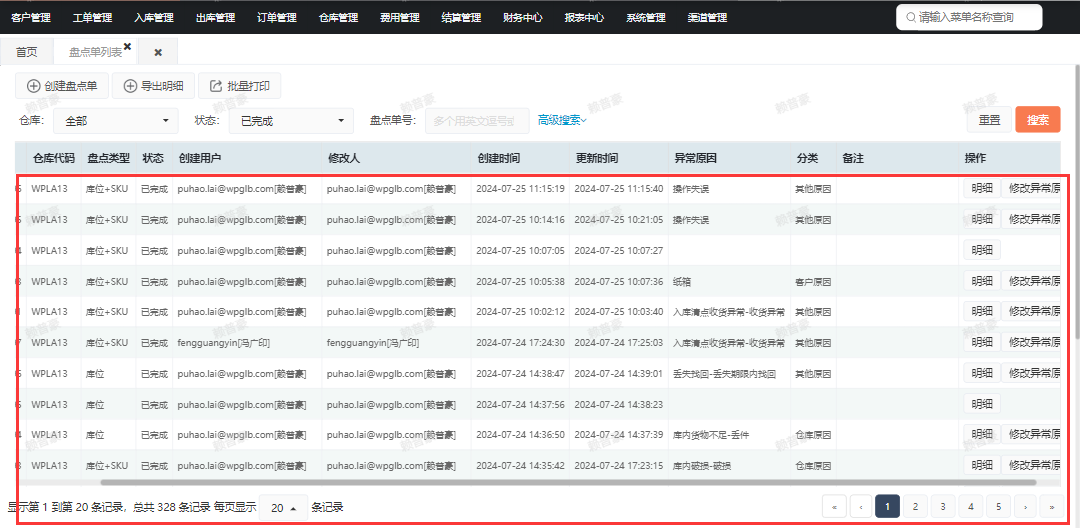Open the 仓库管理 menu

click(x=338, y=18)
